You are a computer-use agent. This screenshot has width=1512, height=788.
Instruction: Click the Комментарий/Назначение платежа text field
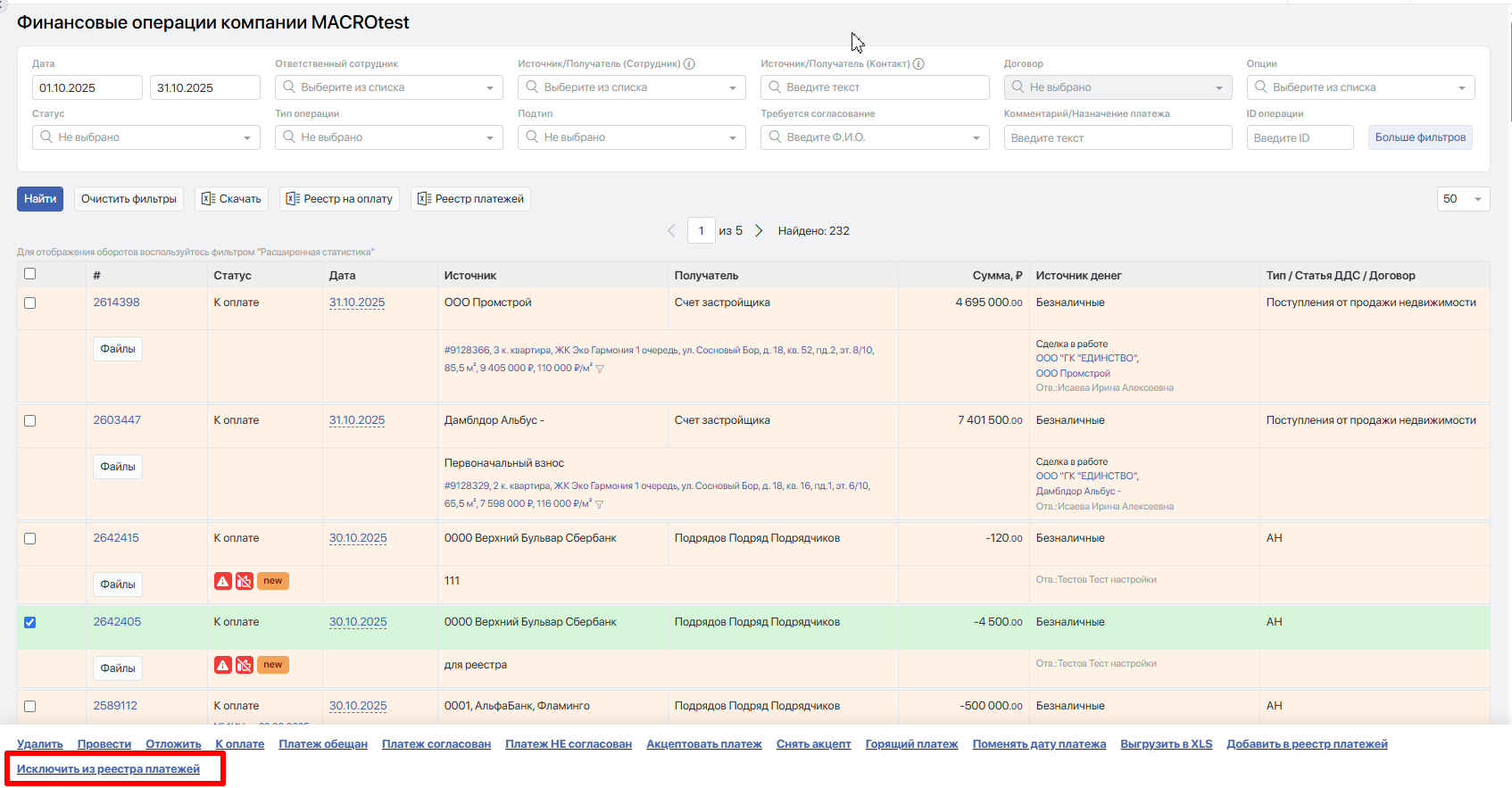1117,137
